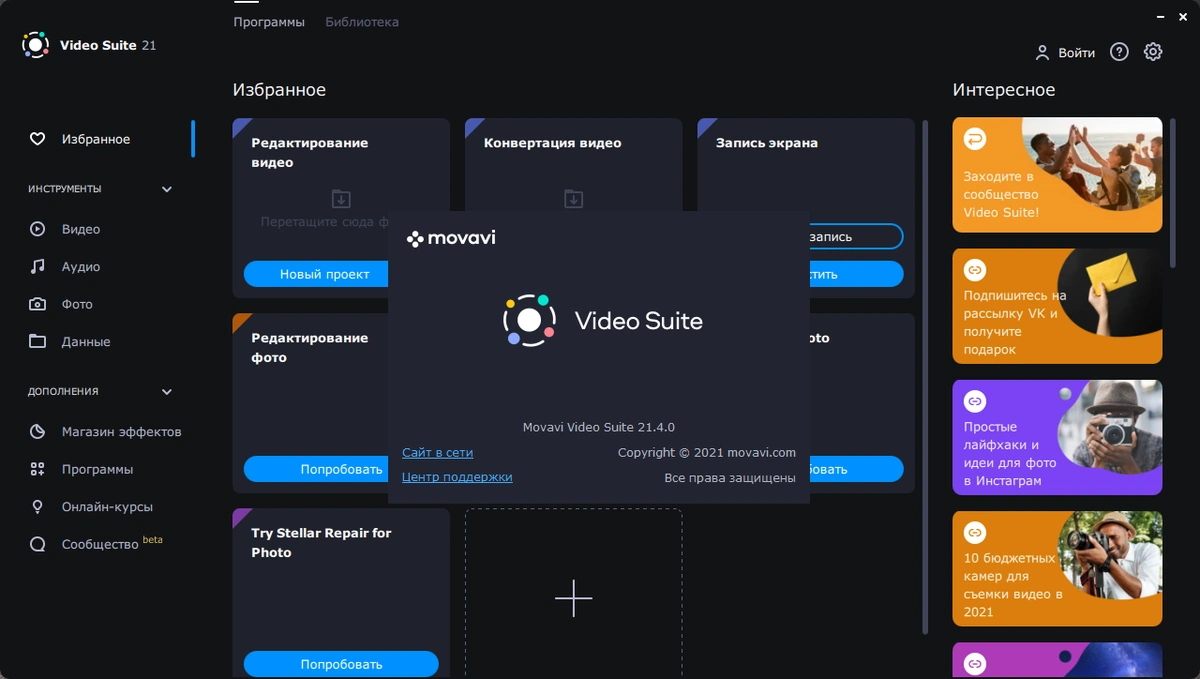Click the Video Suite logo icon
The width and height of the screenshot is (1200, 679).
35,45
